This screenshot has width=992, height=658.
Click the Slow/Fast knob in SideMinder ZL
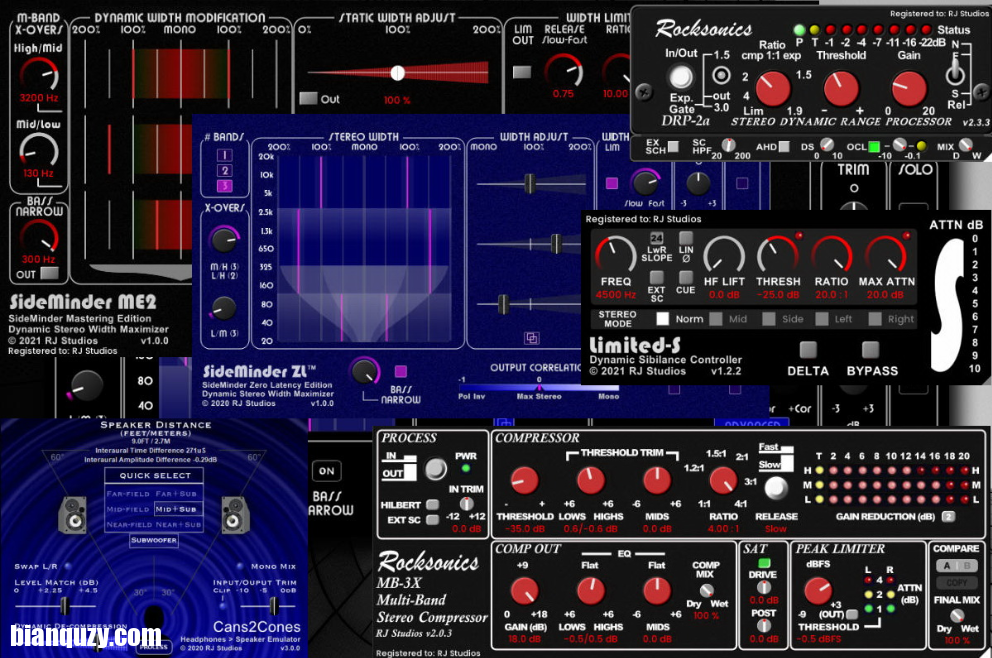[645, 183]
